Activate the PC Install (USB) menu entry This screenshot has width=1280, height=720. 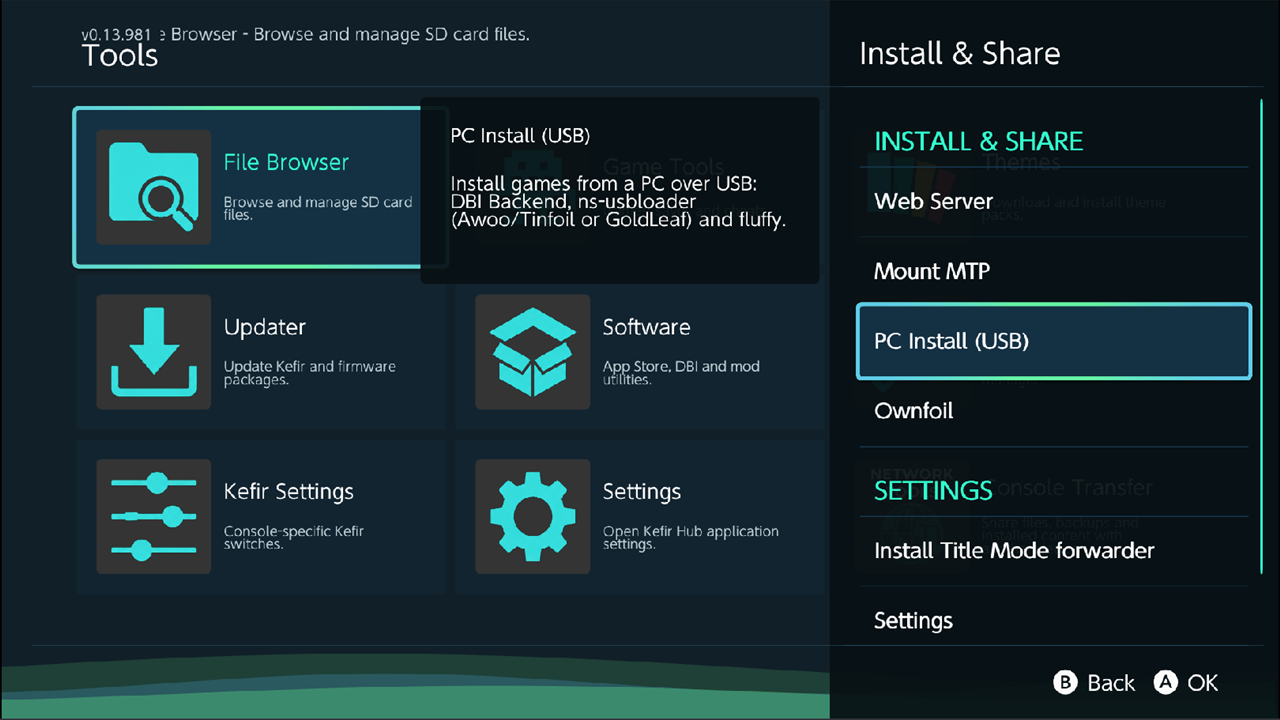(1054, 341)
